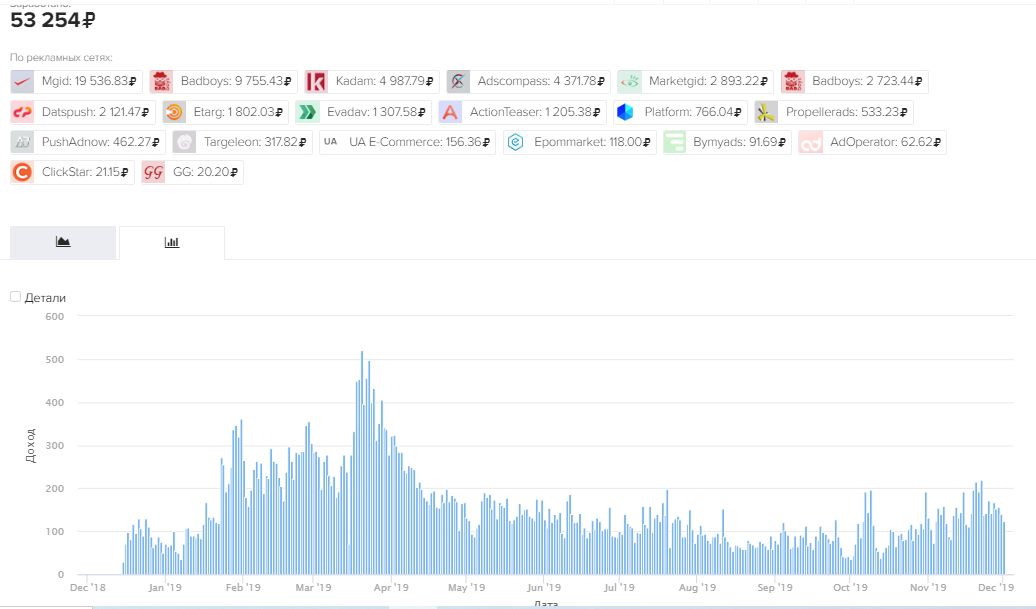This screenshot has width=1036, height=609.
Task: Click the Dec '18 date label
Action: coord(88,587)
